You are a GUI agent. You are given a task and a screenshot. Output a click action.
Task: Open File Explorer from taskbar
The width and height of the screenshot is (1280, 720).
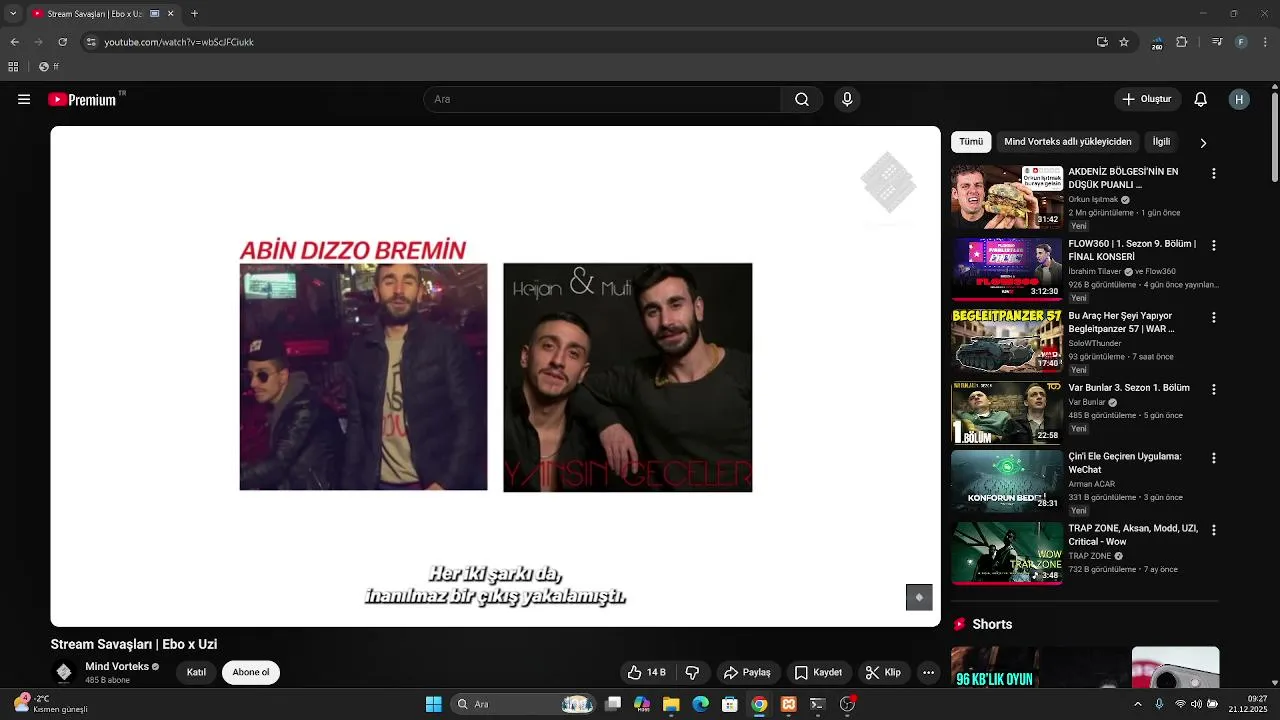click(671, 704)
